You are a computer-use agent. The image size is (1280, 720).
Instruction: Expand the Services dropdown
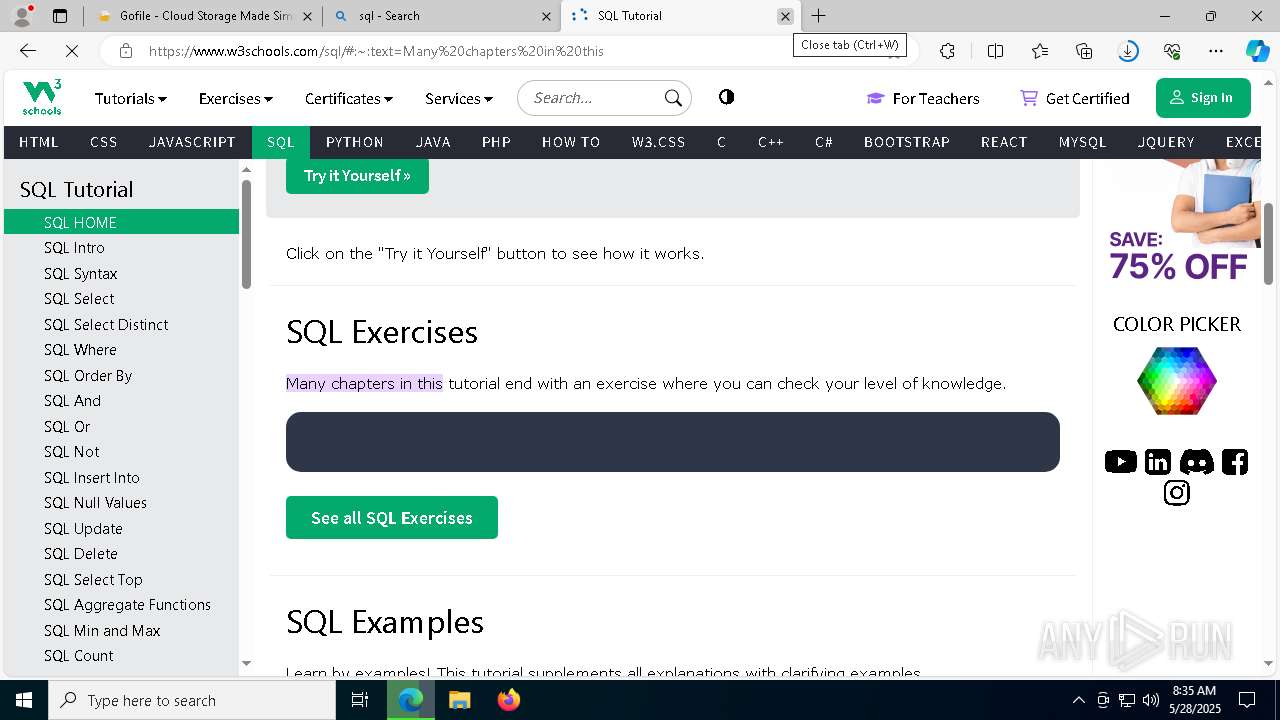(458, 98)
